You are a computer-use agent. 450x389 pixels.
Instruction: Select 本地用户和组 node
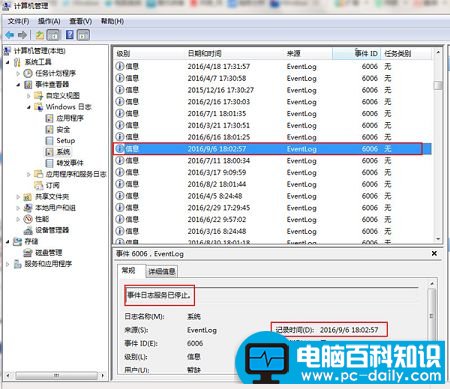tap(55, 208)
